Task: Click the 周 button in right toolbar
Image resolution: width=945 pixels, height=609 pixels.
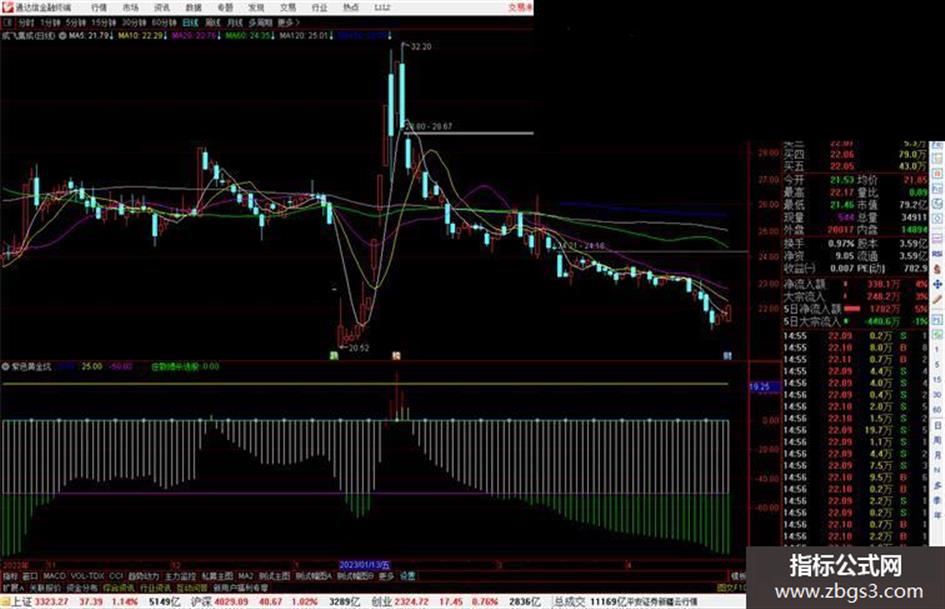Action: tap(937, 440)
